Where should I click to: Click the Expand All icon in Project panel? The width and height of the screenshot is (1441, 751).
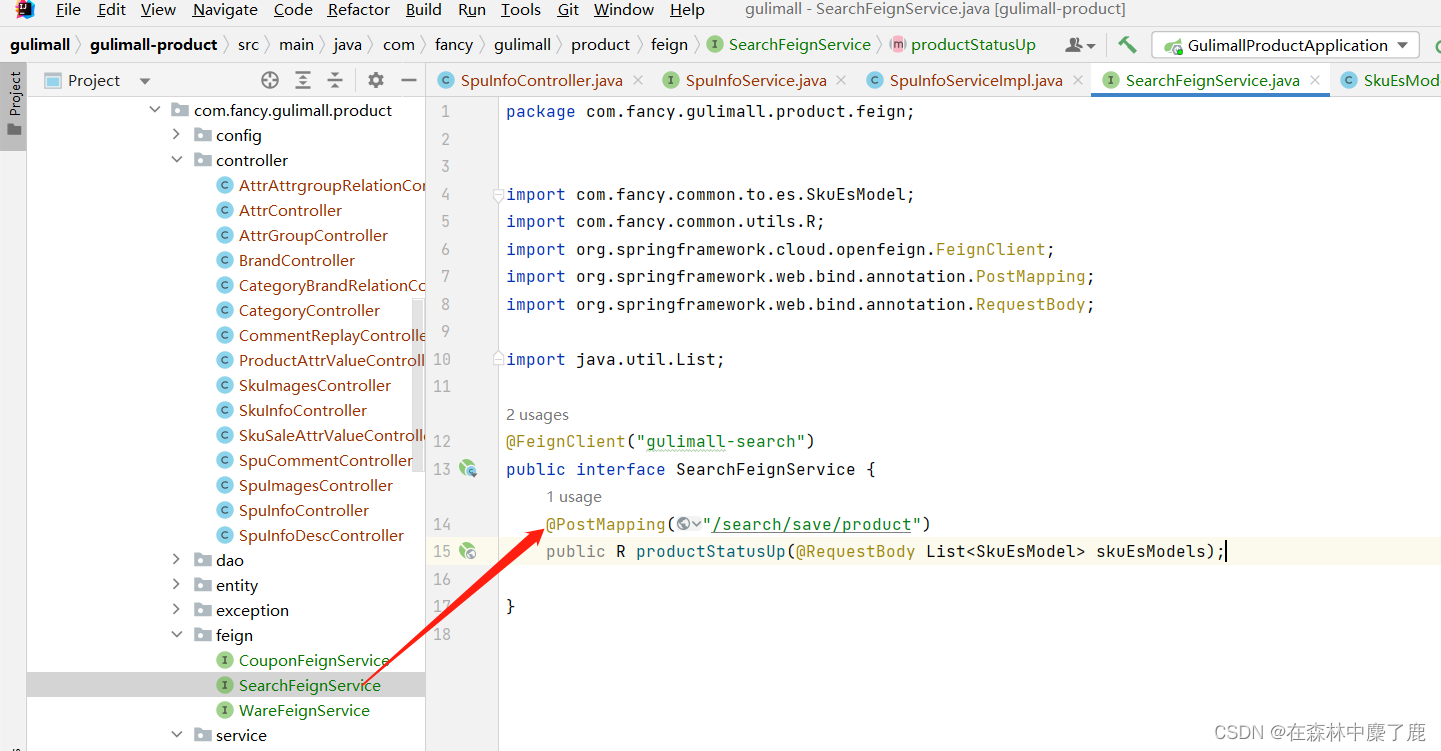click(x=303, y=80)
